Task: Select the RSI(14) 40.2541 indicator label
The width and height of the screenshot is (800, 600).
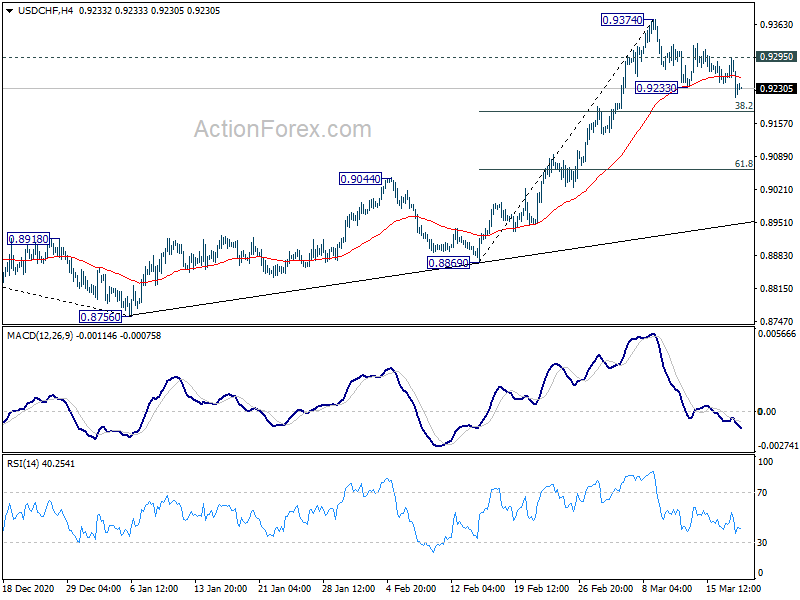Action: (x=40, y=464)
